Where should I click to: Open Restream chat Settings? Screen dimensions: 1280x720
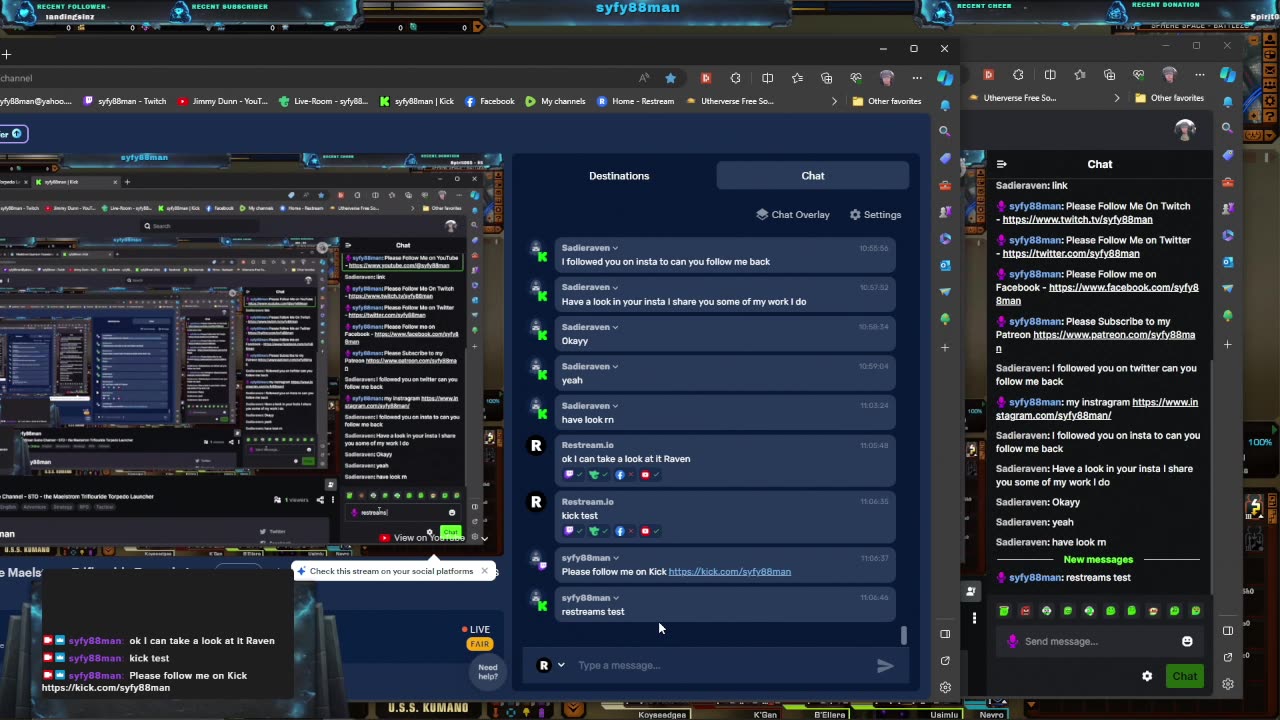pyautogui.click(x=875, y=215)
